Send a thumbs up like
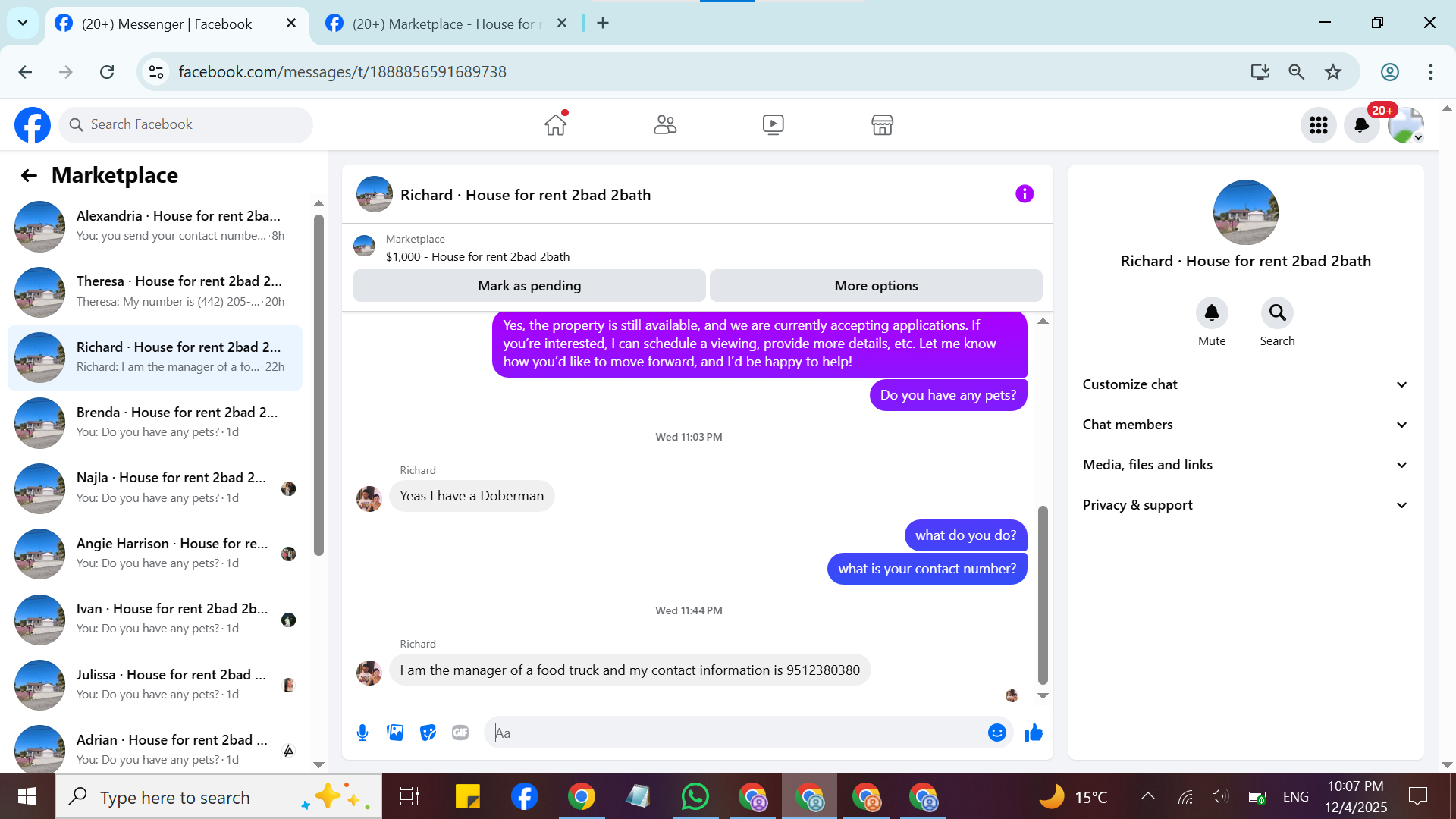 (x=1033, y=733)
